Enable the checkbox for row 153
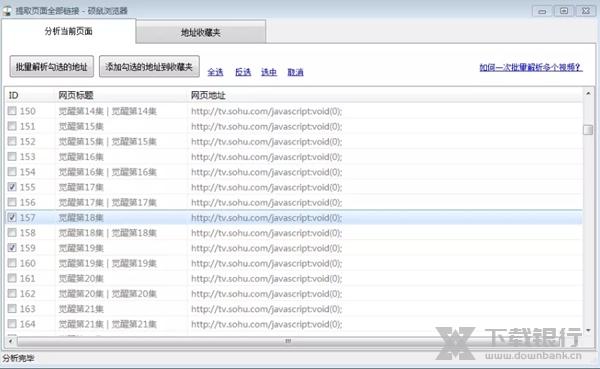The height and width of the screenshot is (369, 600). tap(12, 157)
